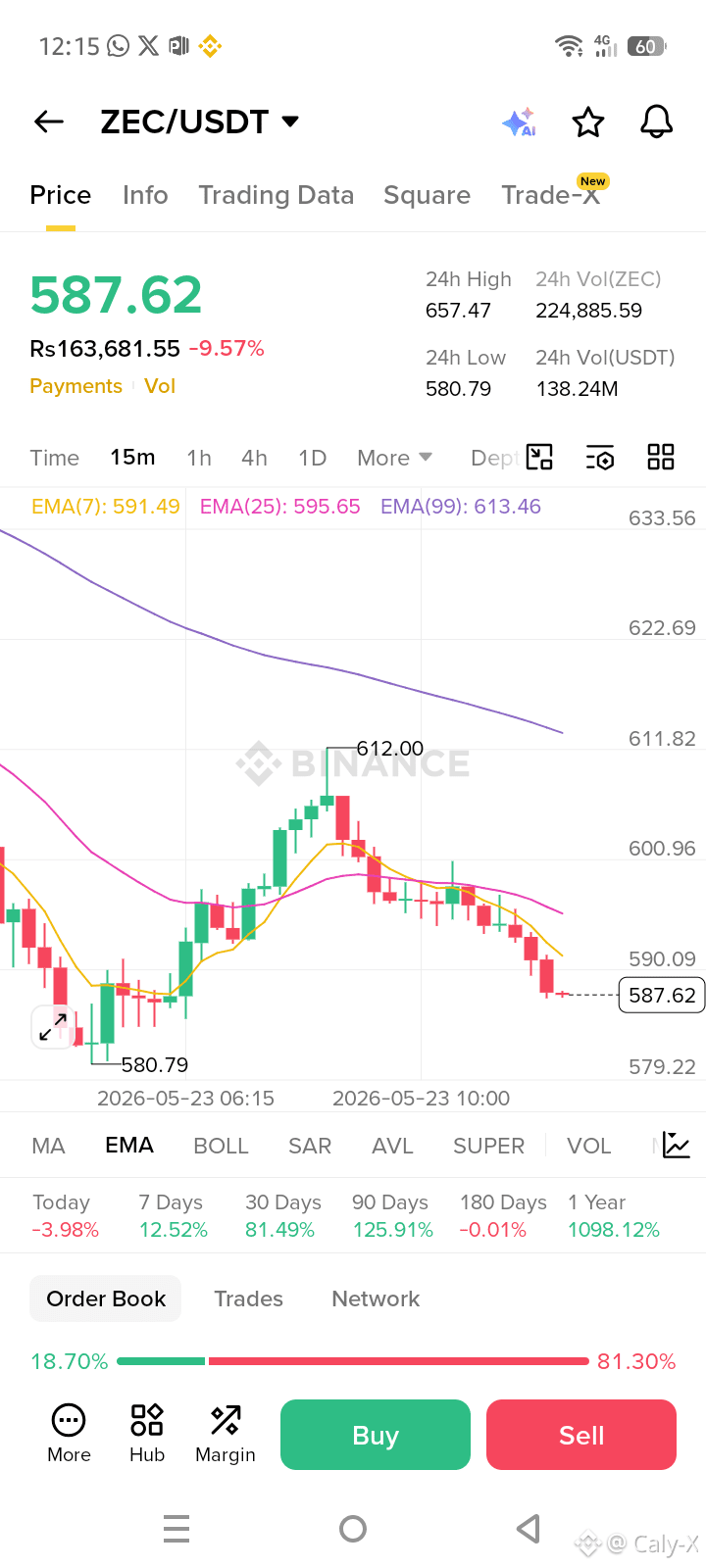Image resolution: width=706 pixels, height=1568 pixels.
Task: Tap the 90 Days 125.91% performance
Action: click(x=392, y=1215)
